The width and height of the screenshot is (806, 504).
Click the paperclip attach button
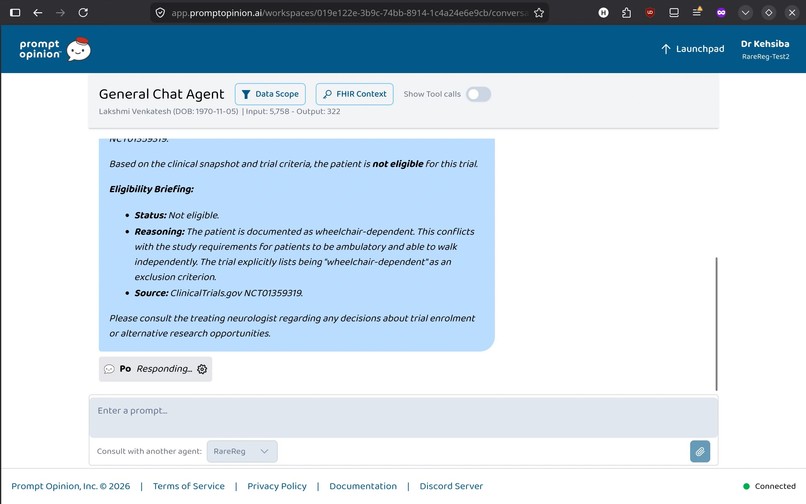click(700, 452)
